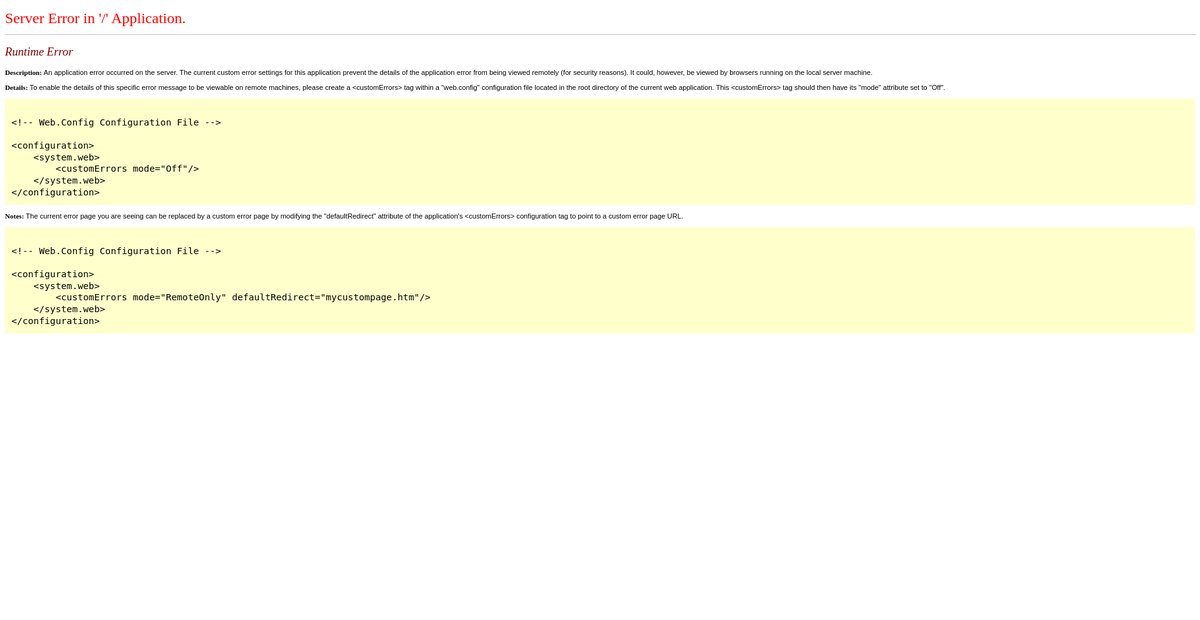The width and height of the screenshot is (1200, 620).
Task: Click the sentence starting "An application error occurred"
Action: pyautogui.click(x=457, y=73)
